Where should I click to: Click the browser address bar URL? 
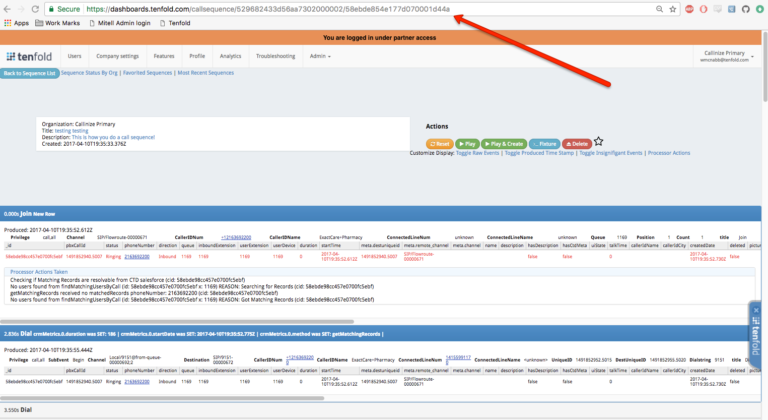268,9
